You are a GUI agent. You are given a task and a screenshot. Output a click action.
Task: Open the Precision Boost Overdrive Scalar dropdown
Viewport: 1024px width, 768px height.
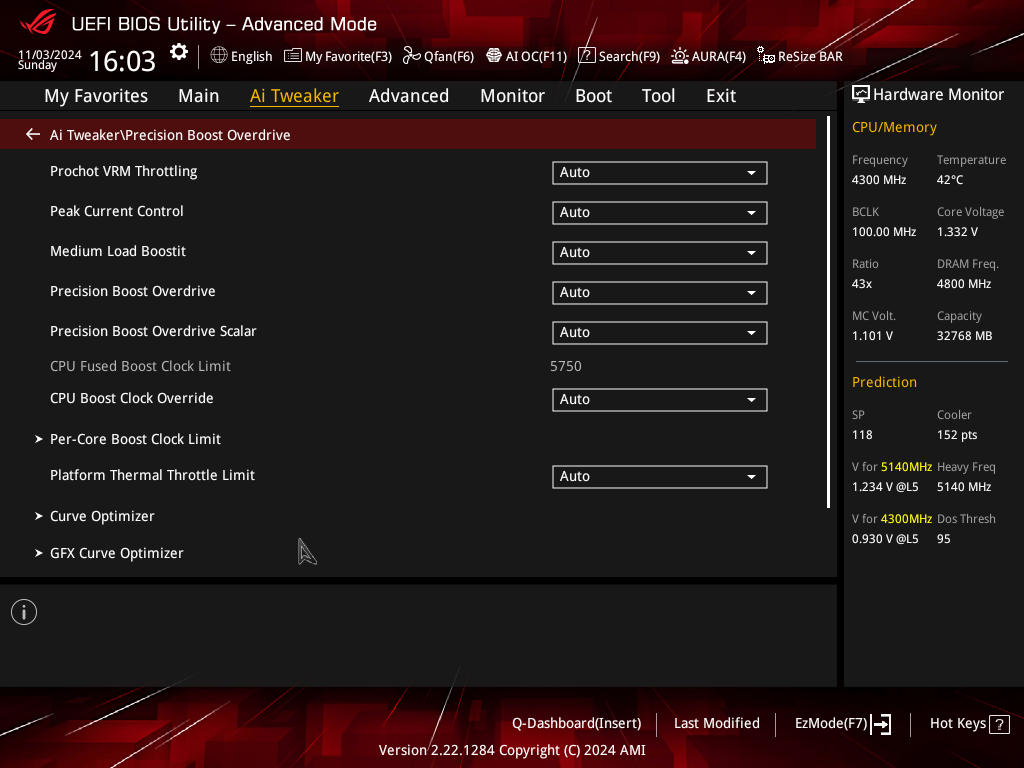click(660, 332)
